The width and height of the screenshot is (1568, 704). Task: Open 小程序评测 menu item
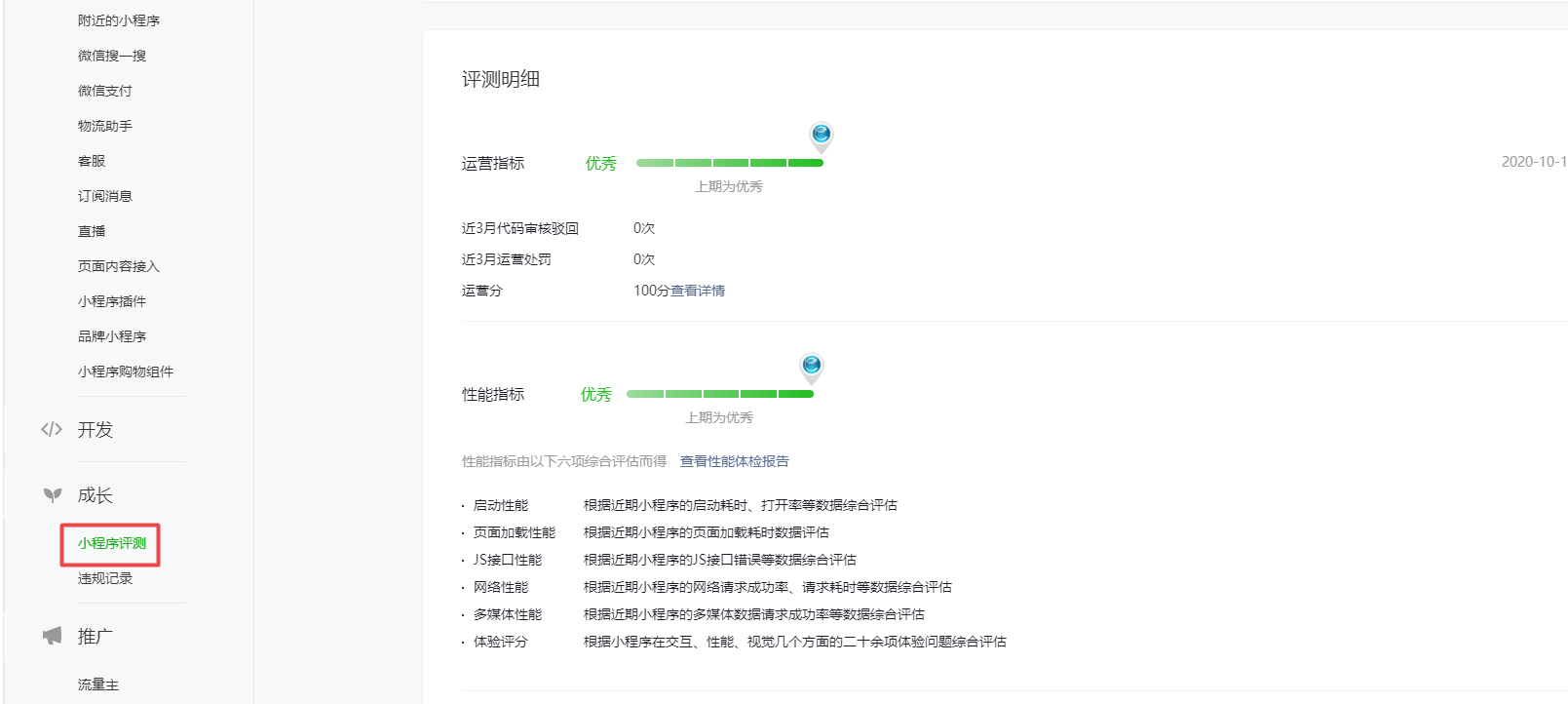(x=112, y=543)
